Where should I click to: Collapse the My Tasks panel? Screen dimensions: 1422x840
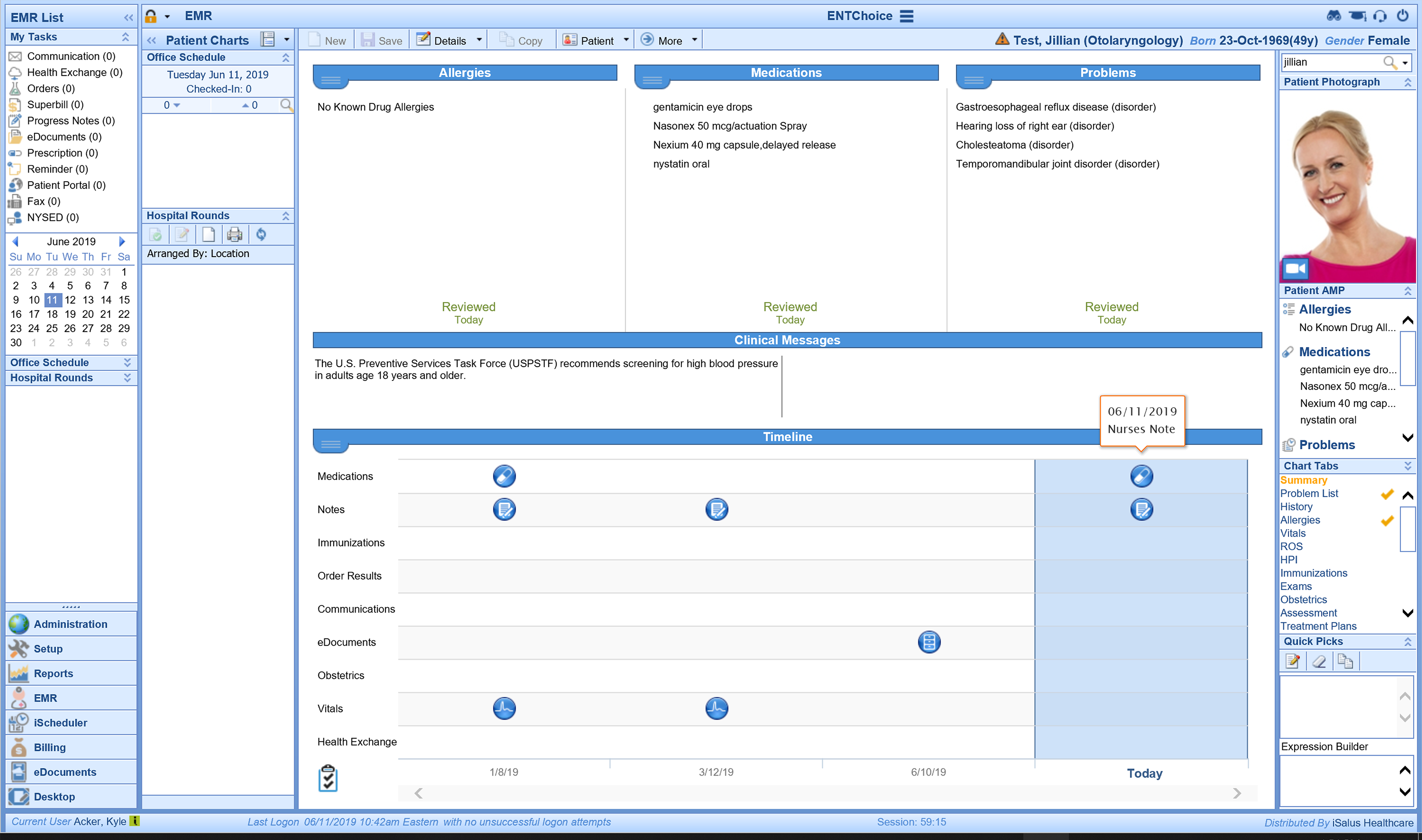[x=126, y=37]
